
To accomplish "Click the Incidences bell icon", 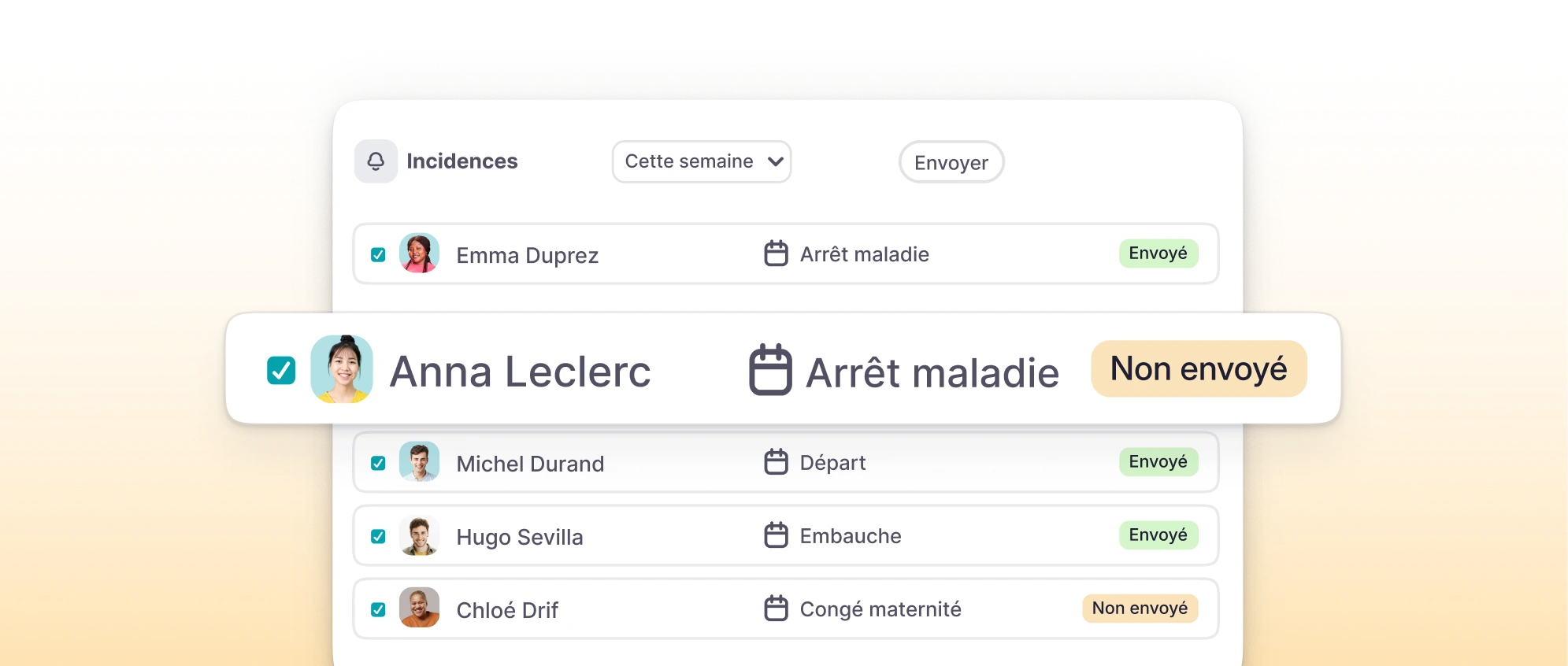I will coord(376,161).
